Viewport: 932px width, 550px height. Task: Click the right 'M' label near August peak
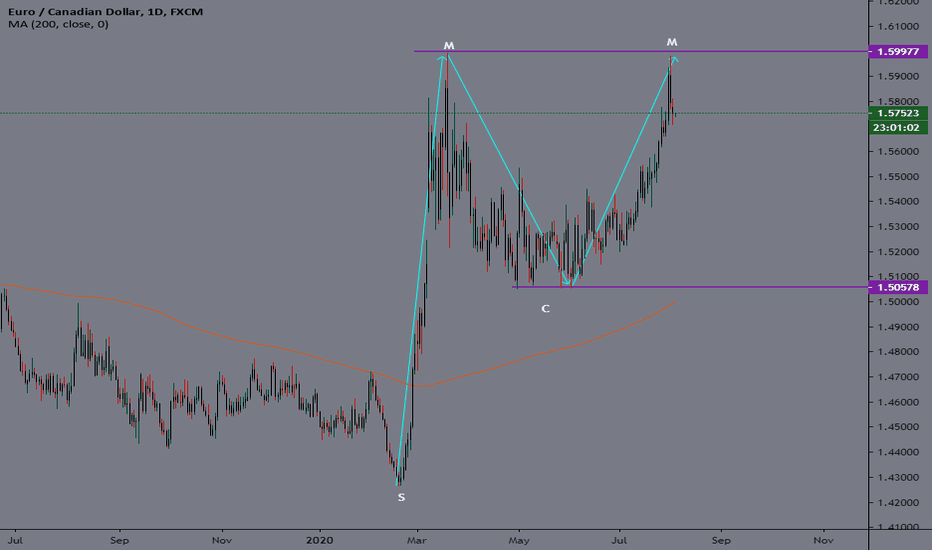click(x=672, y=42)
